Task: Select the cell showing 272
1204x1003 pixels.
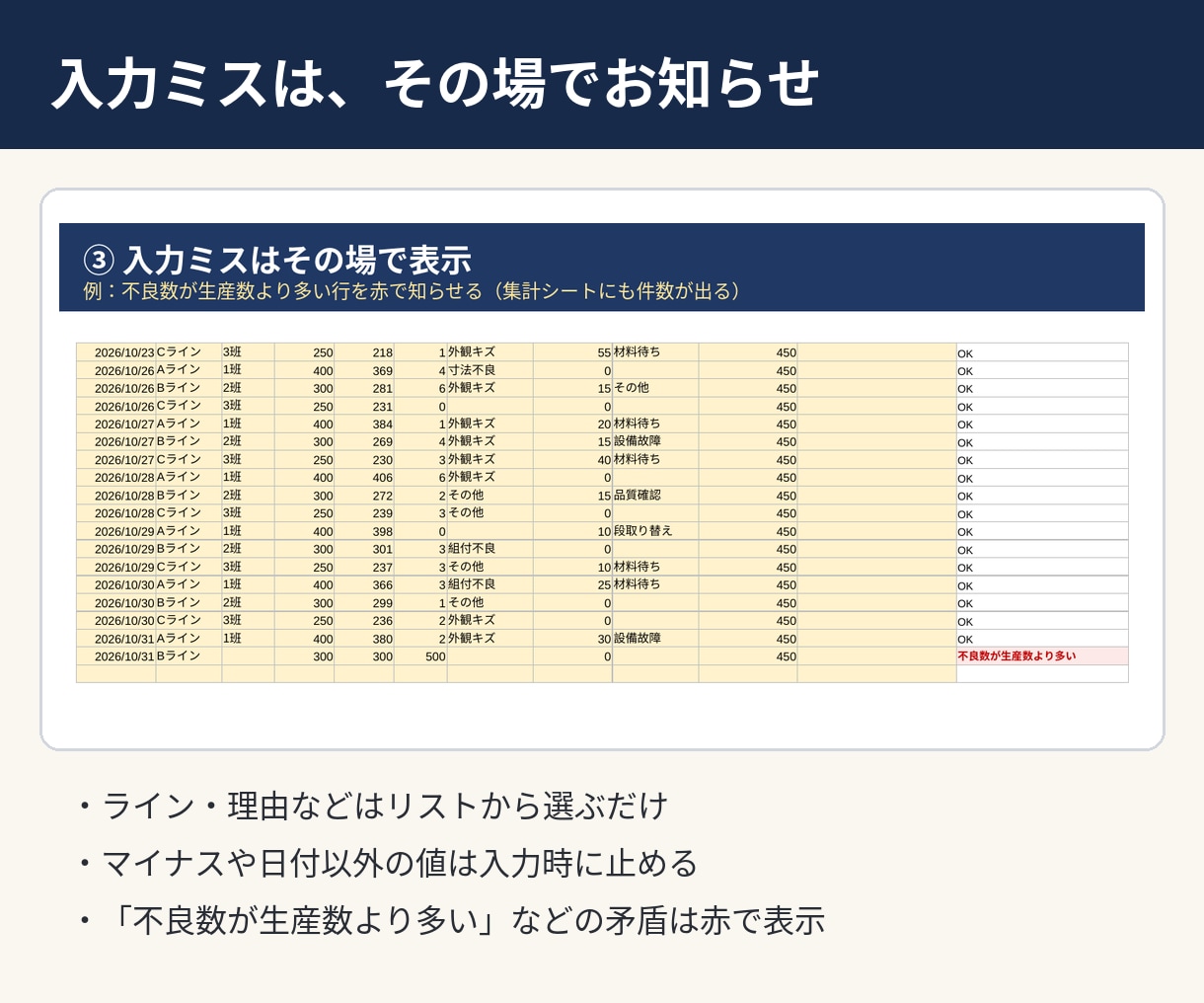Action: pyautogui.click(x=364, y=496)
